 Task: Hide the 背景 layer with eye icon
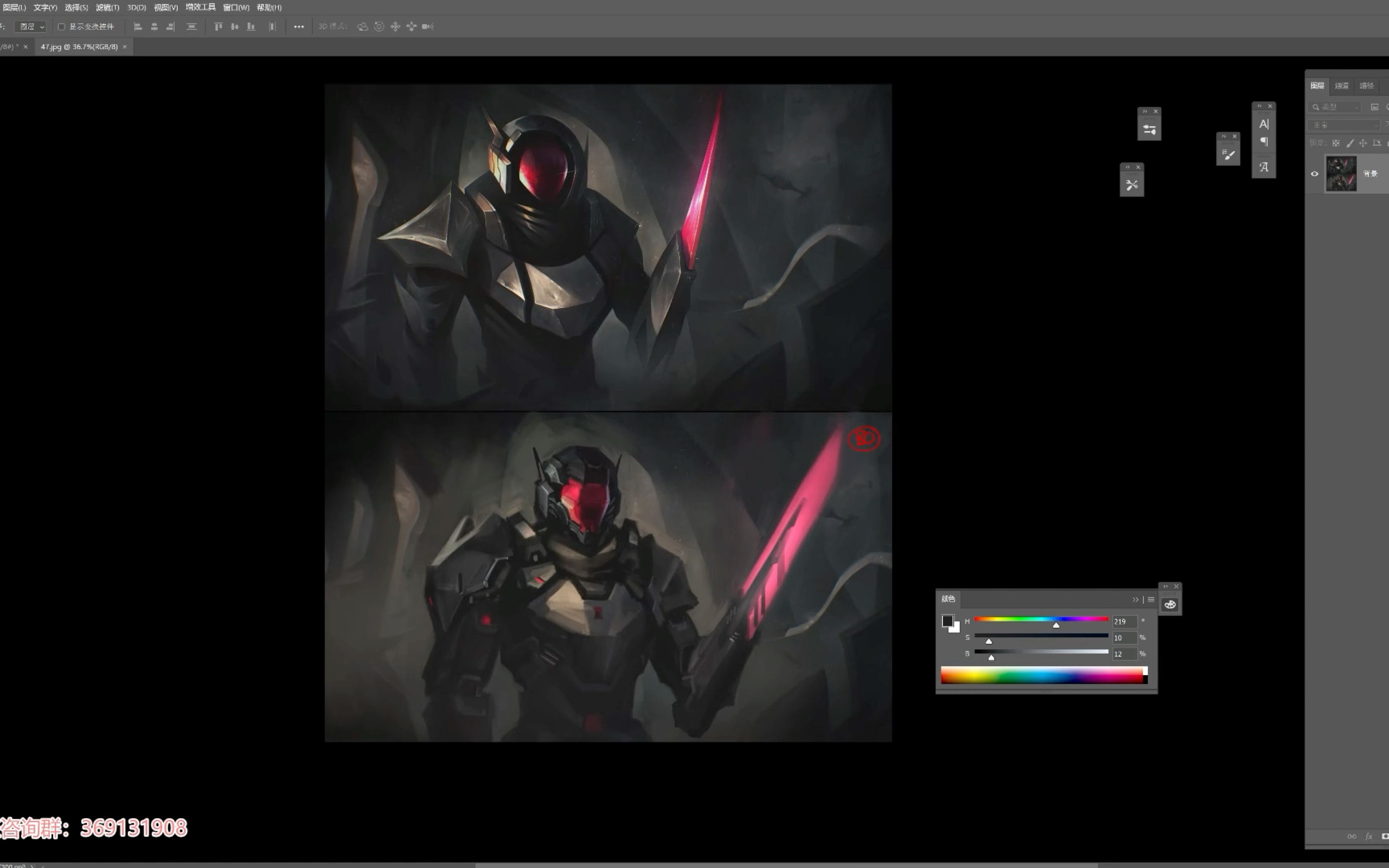coord(1314,173)
